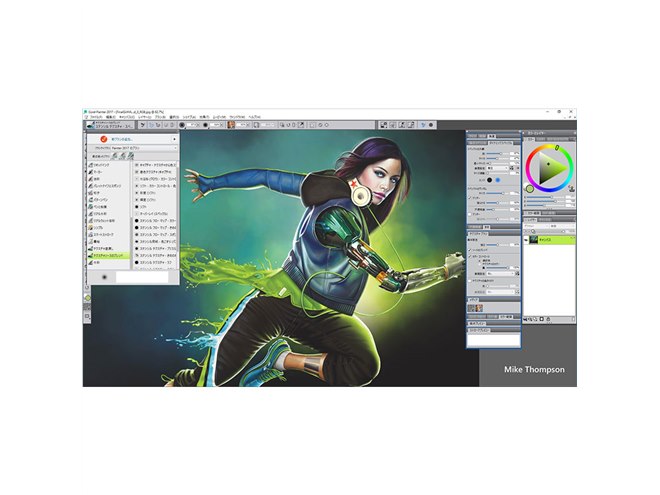
Task: Select the first brush variant in the list
Action: tap(156, 165)
